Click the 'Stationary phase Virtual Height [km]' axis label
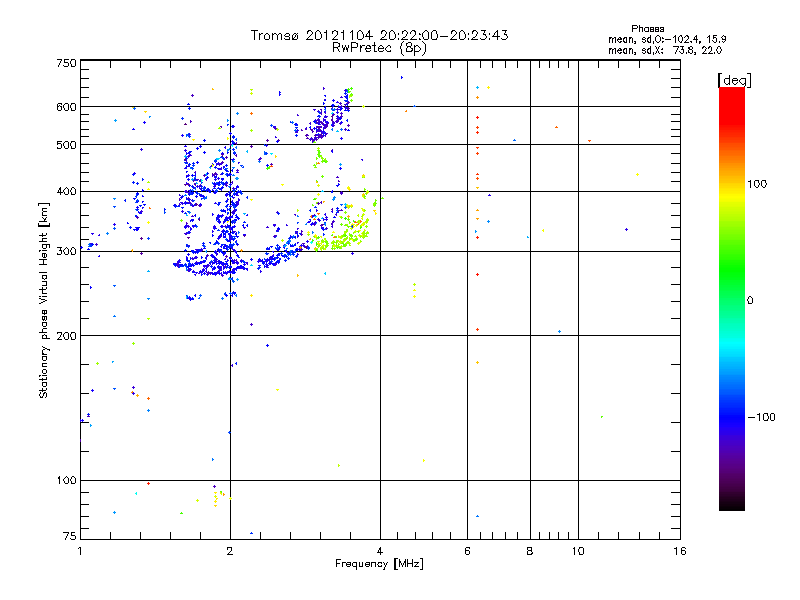The height and width of the screenshot is (600, 800). 44,300
